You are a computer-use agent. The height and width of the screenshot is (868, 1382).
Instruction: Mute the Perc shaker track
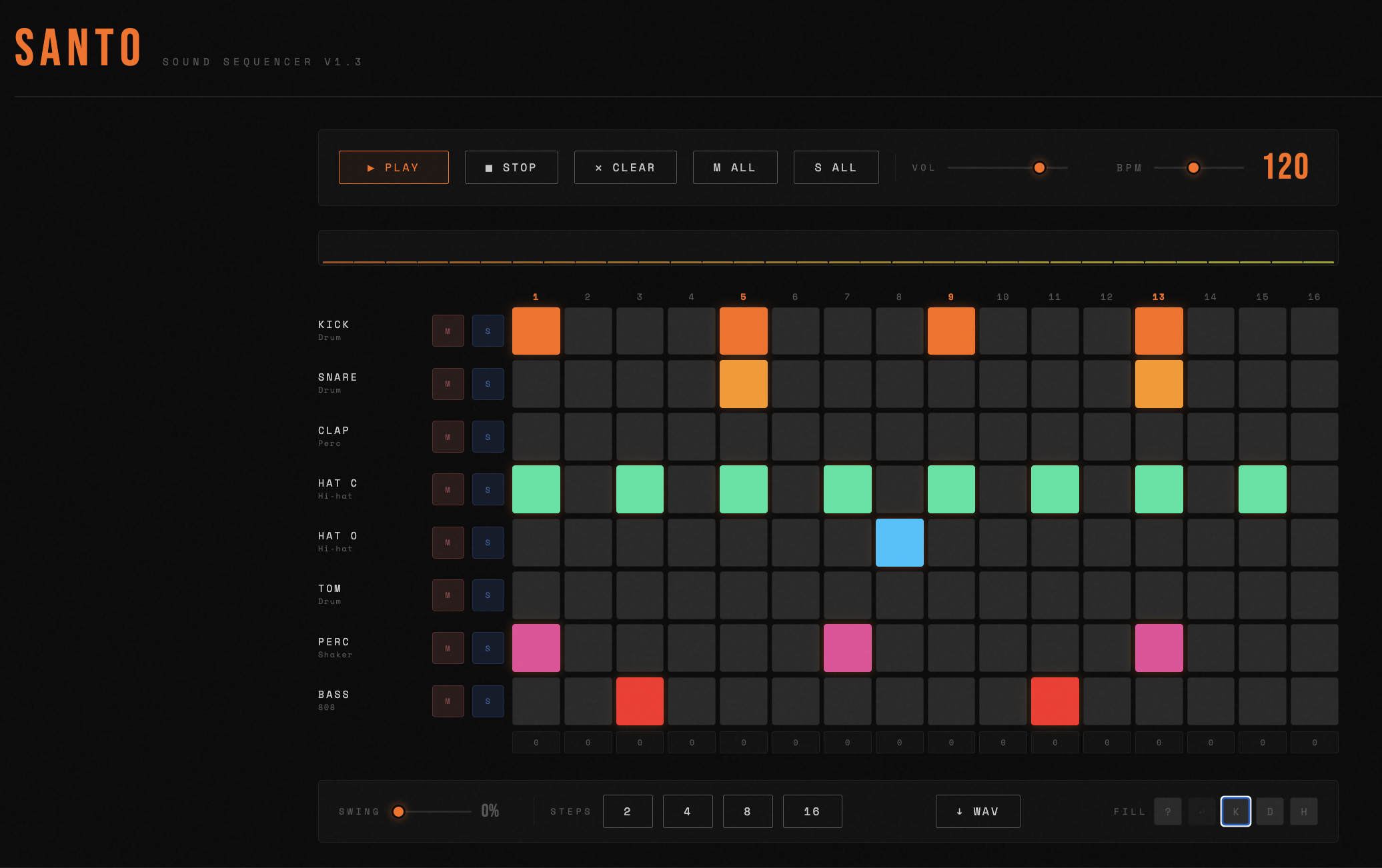click(x=448, y=648)
